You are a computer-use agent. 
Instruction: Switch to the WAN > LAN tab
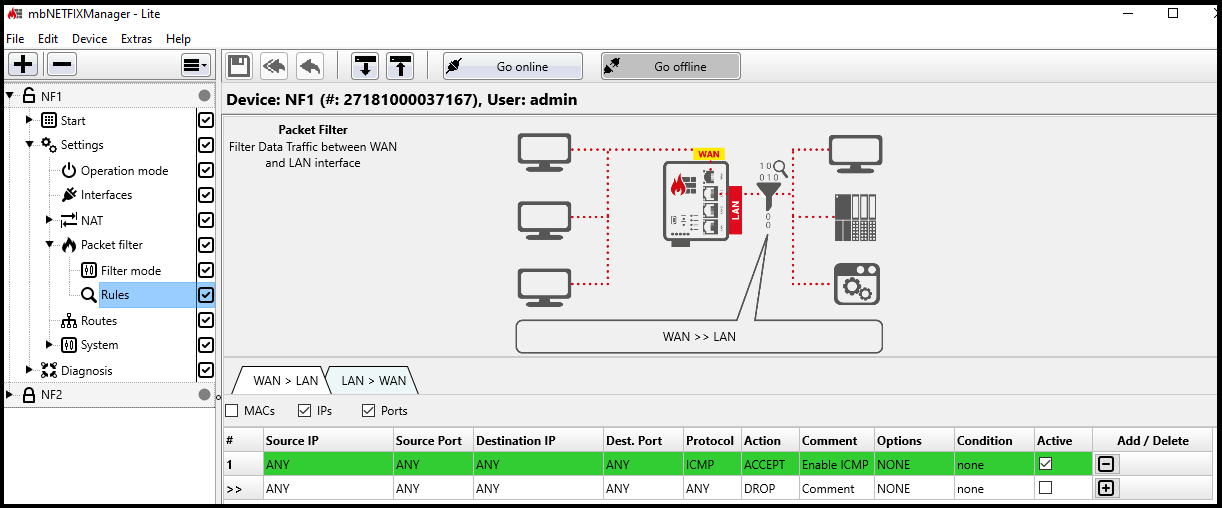(285, 380)
